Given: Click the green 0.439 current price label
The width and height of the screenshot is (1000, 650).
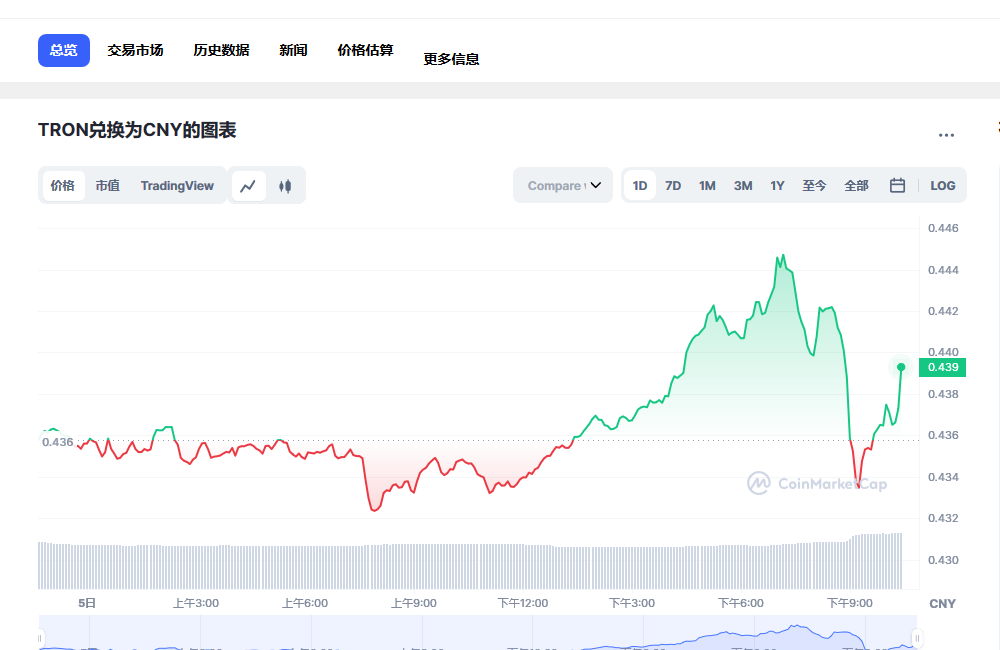Looking at the screenshot, I should pos(943,367).
